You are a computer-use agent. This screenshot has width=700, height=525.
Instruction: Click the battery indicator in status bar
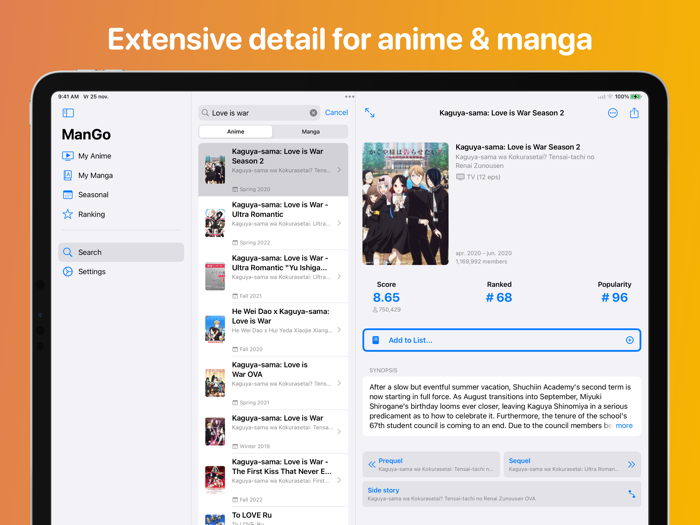point(636,96)
